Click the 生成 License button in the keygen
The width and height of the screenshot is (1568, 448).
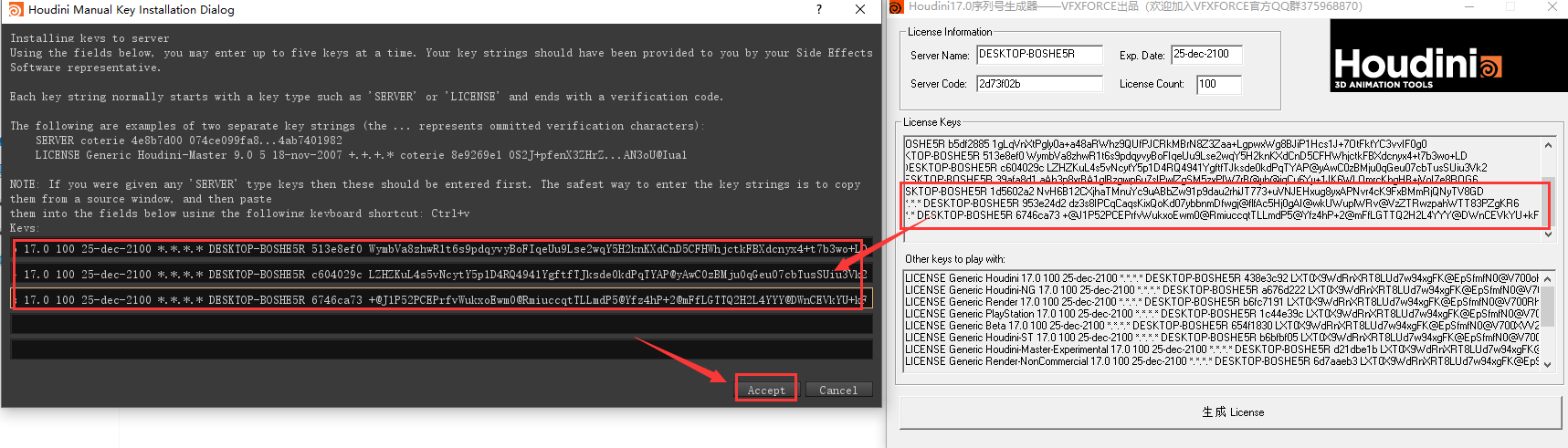click(x=1232, y=412)
